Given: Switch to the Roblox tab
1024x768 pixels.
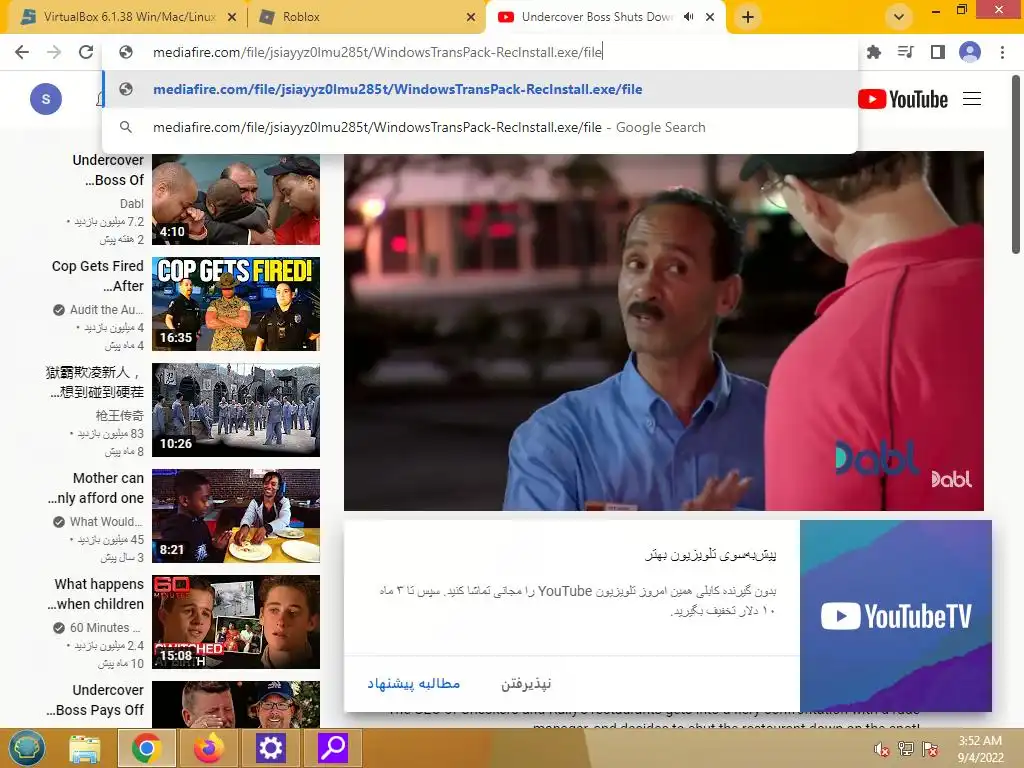Looking at the screenshot, I should pos(366,17).
